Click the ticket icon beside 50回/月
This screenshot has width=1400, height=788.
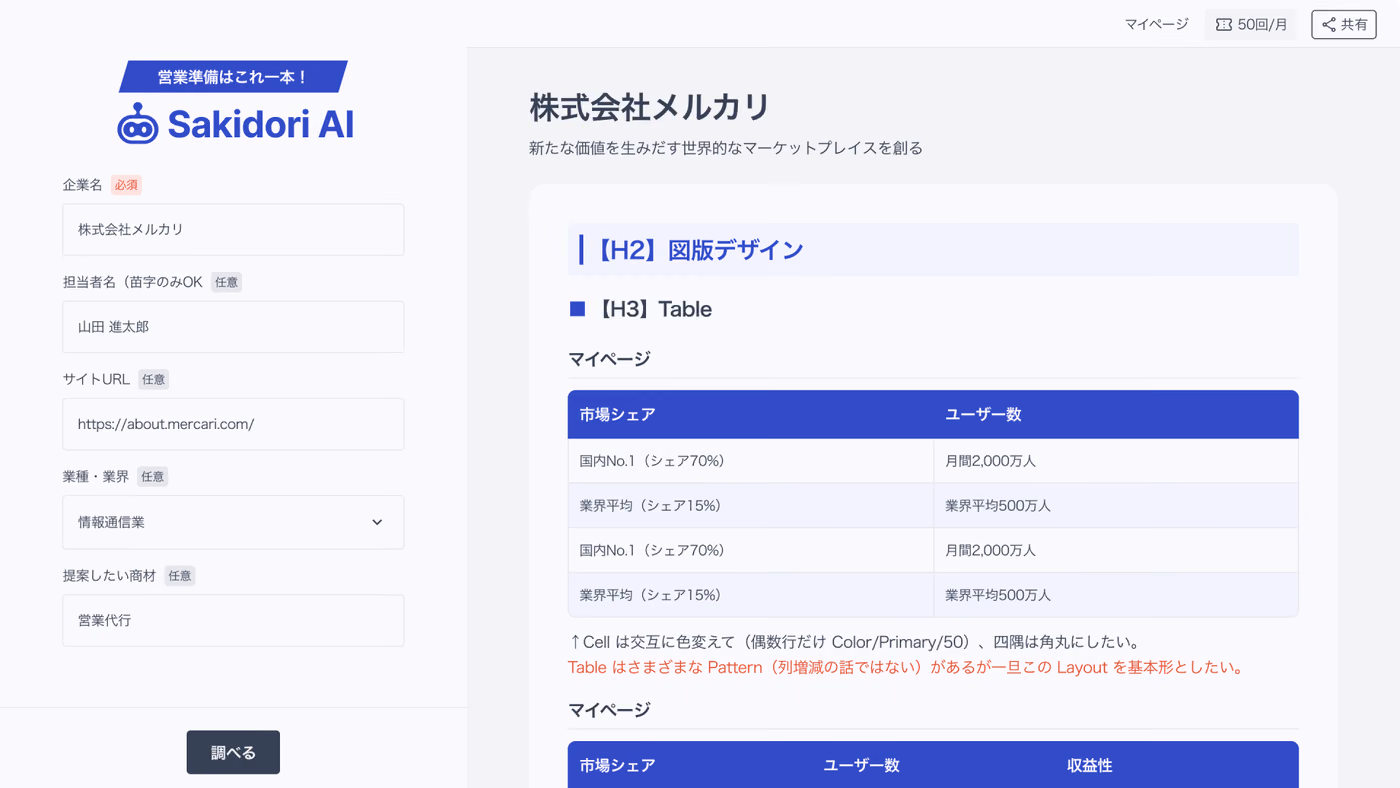(x=1223, y=25)
